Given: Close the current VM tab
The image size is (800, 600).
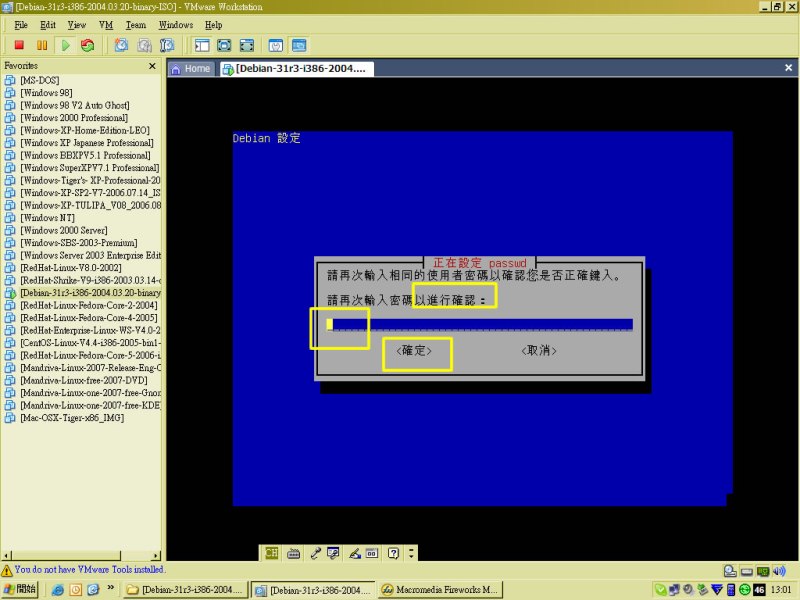Looking at the screenshot, I should tap(788, 67).
